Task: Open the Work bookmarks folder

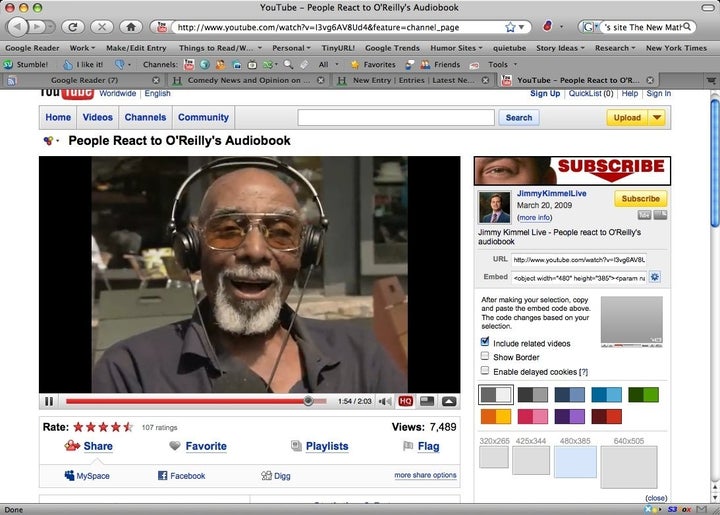Action: click(82, 48)
